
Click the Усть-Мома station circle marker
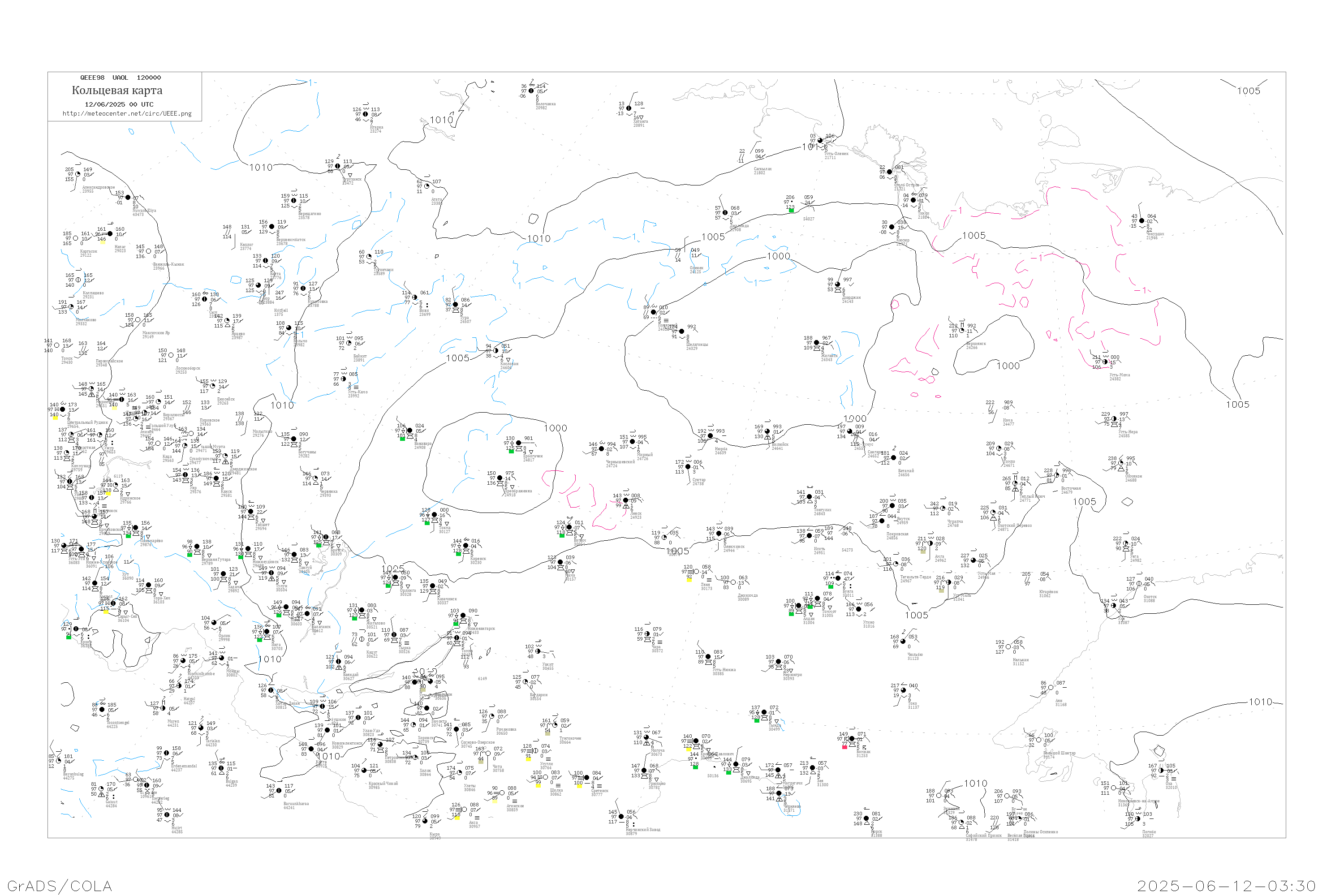coord(1105,362)
